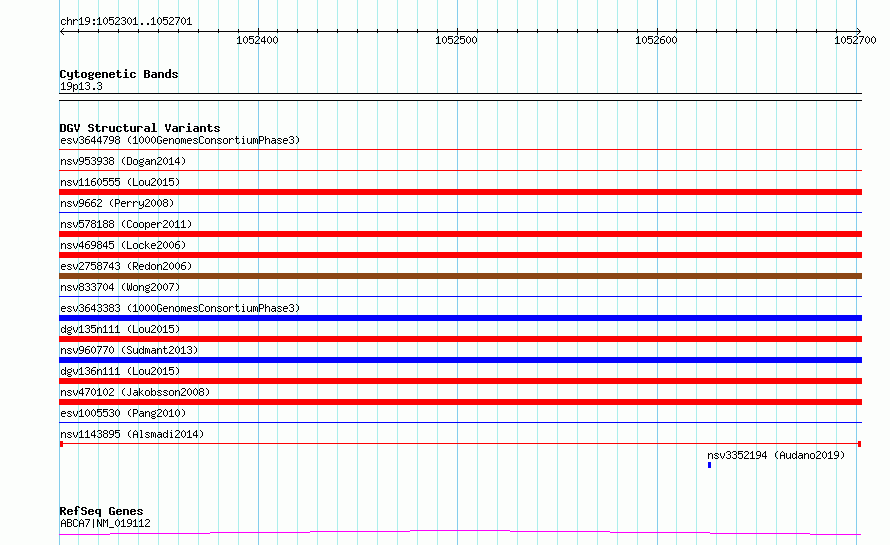890x545 pixels.
Task: Open variant nsv1143895 (Alsmadi2014)
Action: (x=132, y=434)
